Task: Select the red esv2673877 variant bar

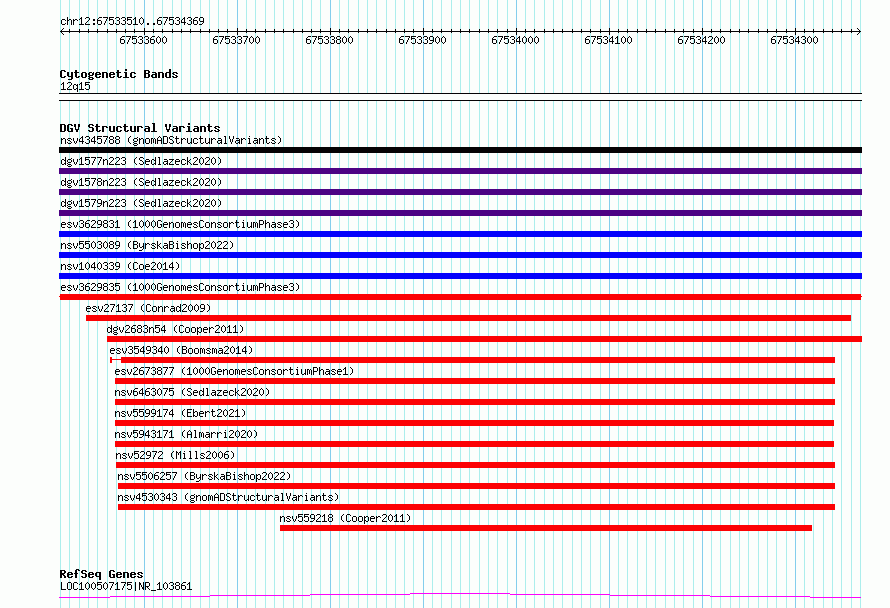Action: pyautogui.click(x=475, y=381)
